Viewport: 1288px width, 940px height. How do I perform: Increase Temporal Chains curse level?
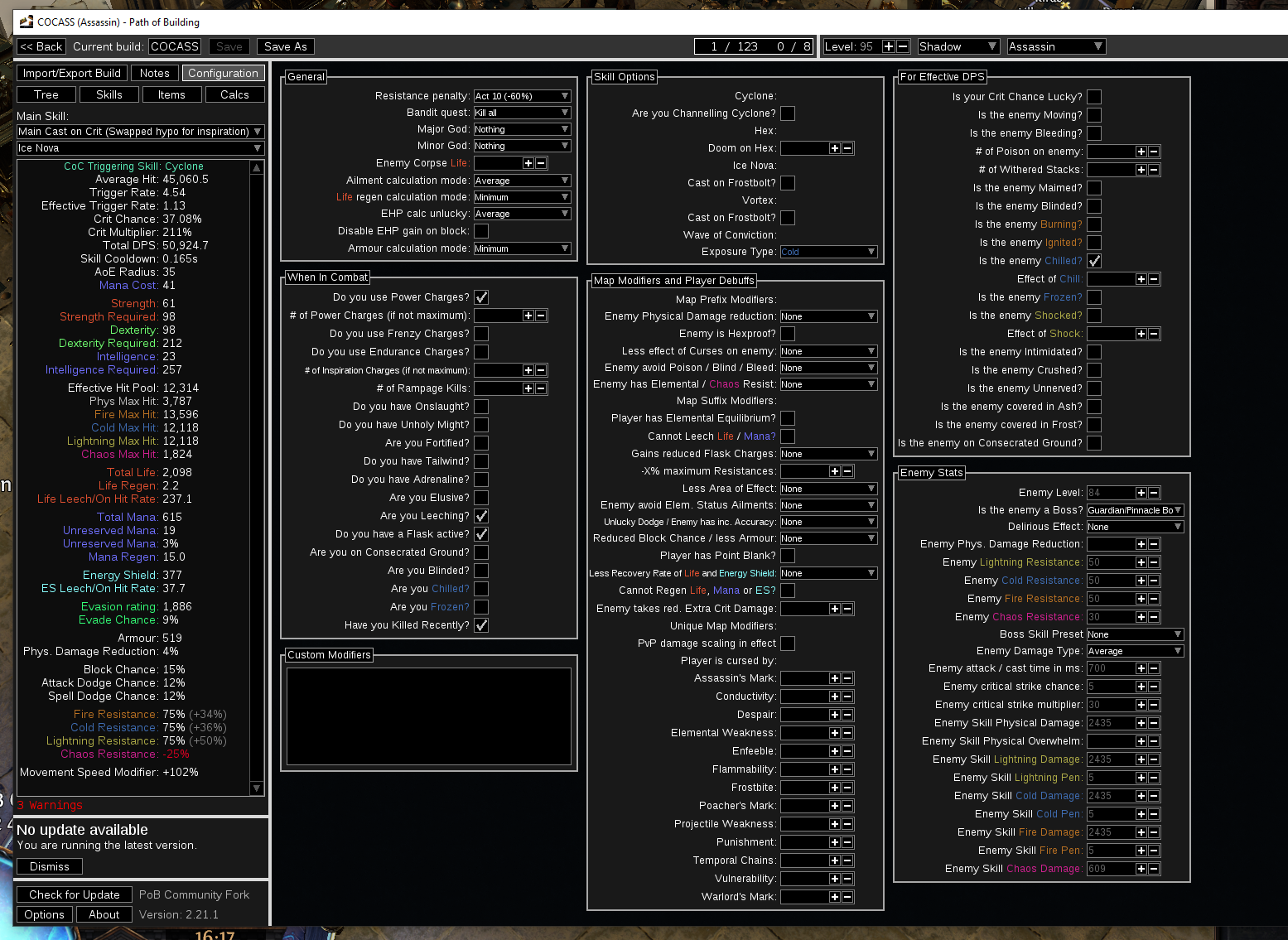[x=835, y=860]
